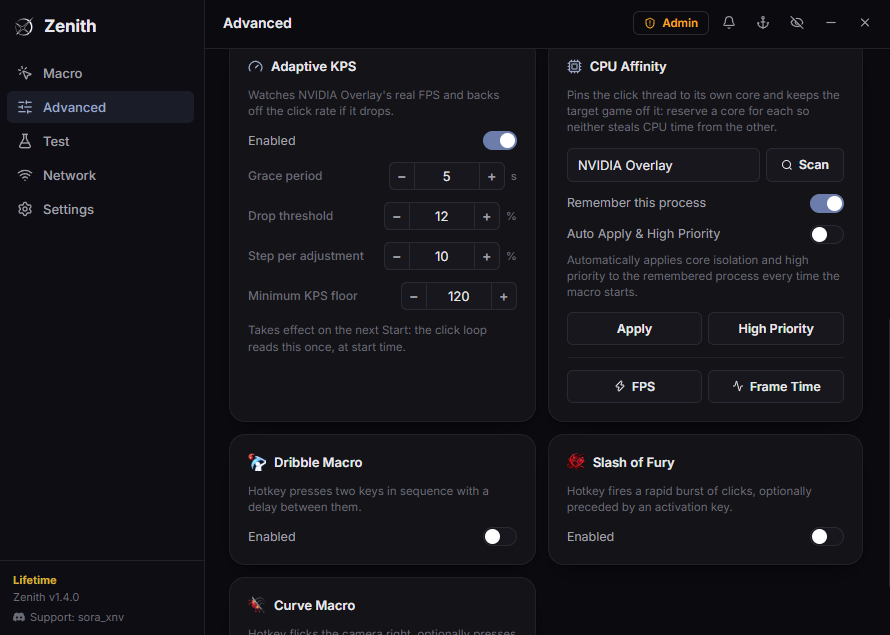Viewport: 890px width, 635px height.
Task: Decrease the Minimum KPS floor value
Action: pyautogui.click(x=414, y=296)
